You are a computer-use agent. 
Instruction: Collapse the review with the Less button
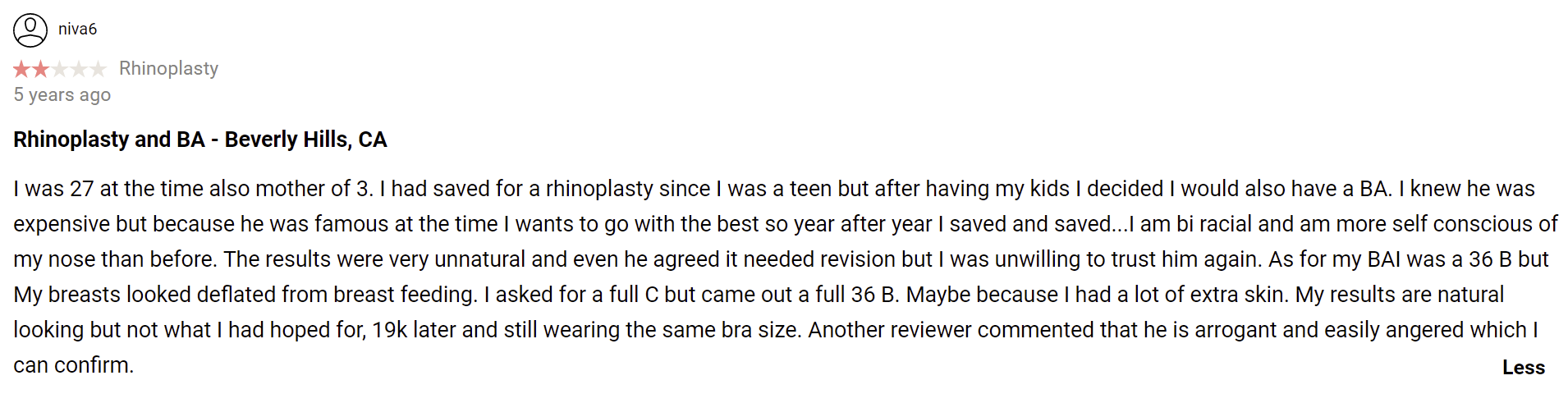coord(1523,368)
